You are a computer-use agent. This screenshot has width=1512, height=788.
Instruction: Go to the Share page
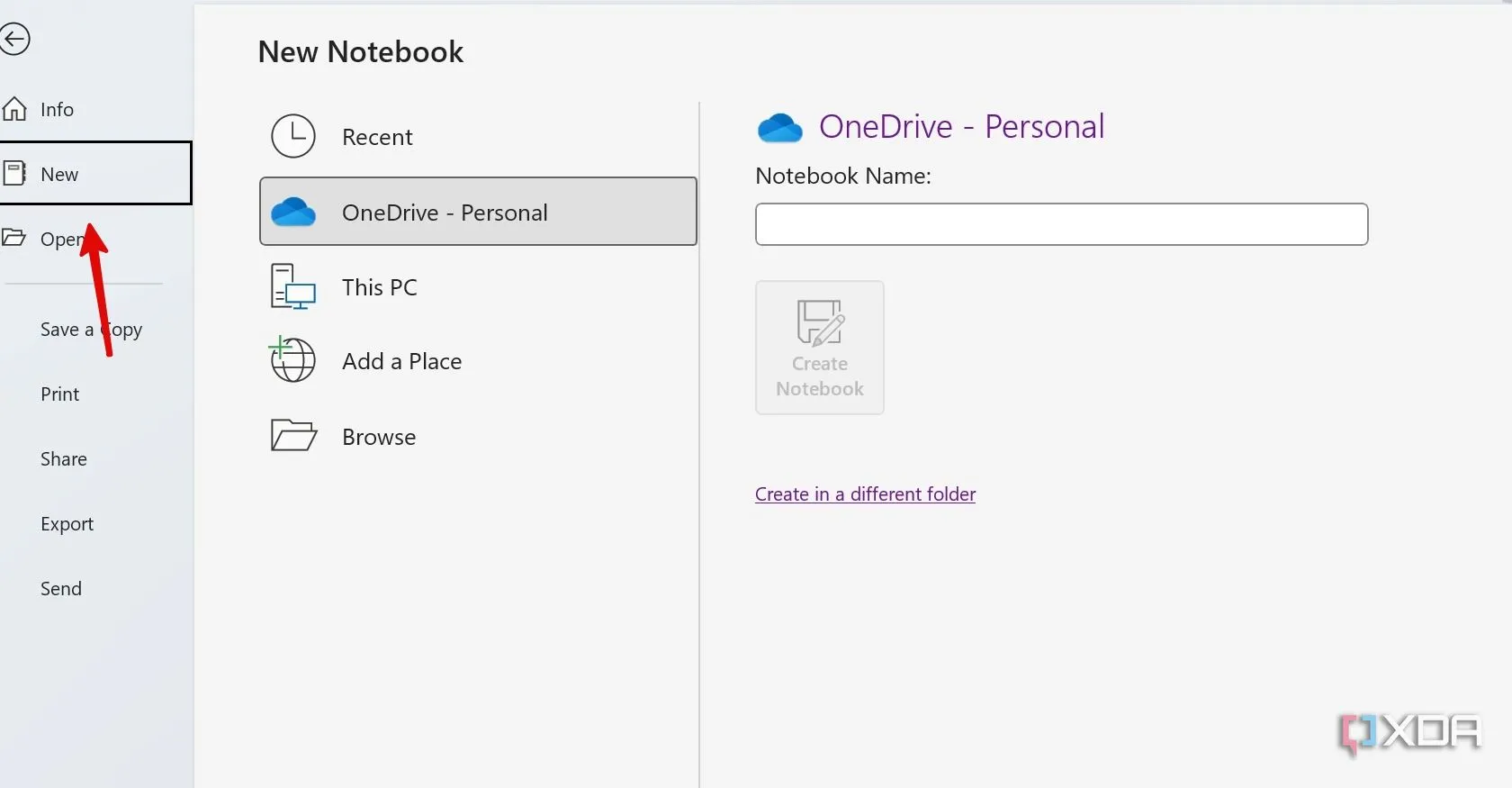click(x=64, y=459)
